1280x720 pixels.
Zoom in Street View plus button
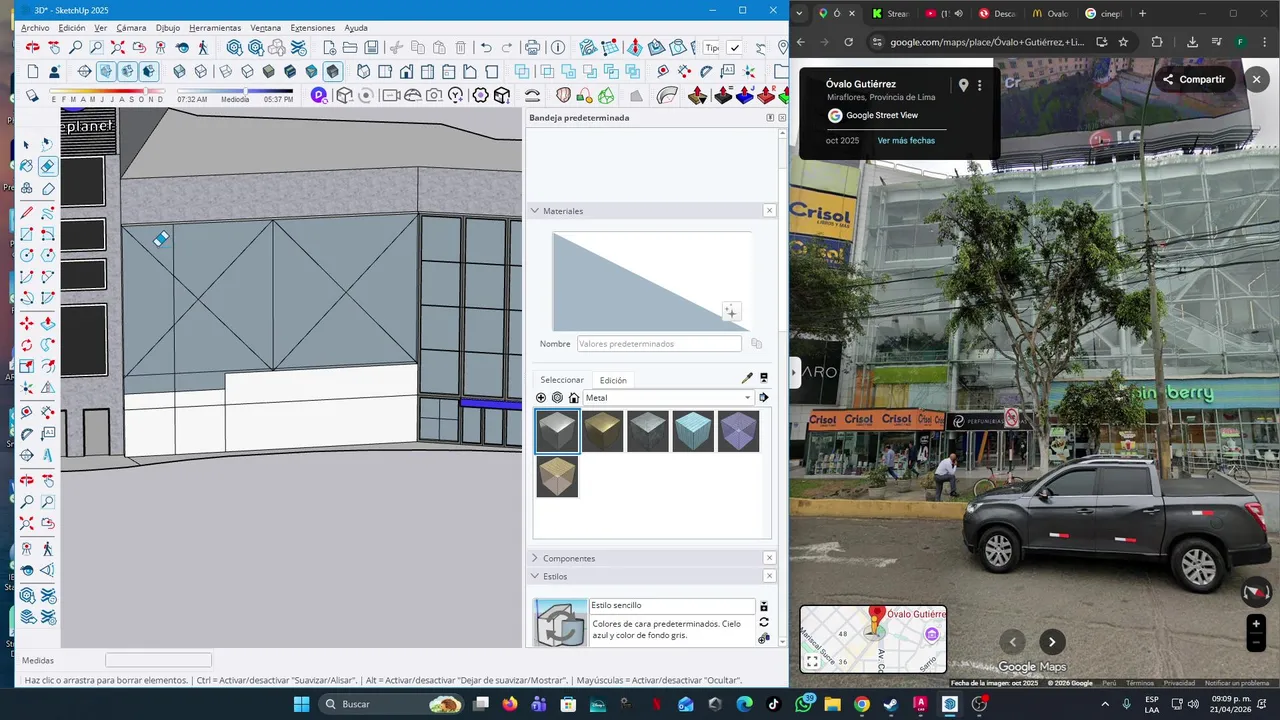point(1257,624)
